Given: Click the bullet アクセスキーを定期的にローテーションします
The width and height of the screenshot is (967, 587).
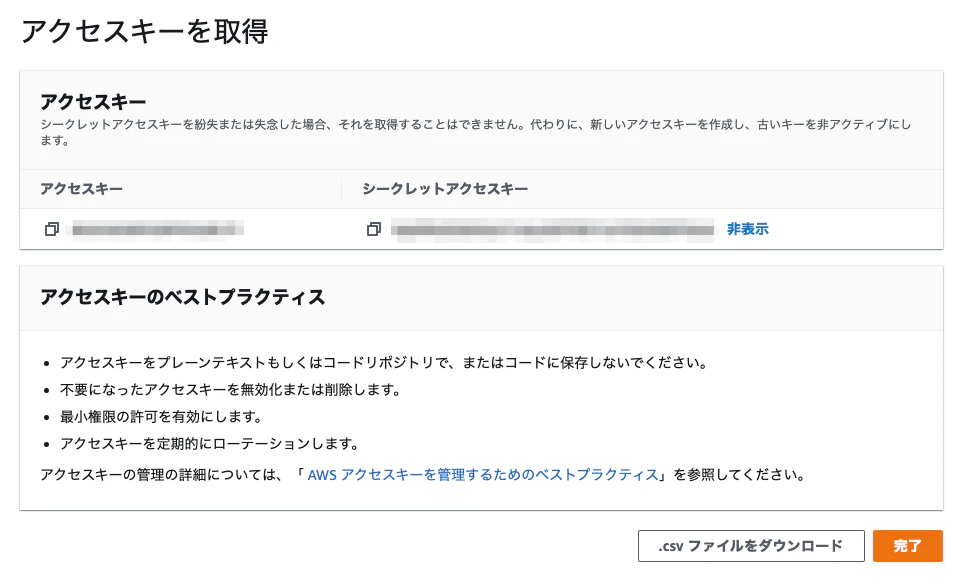Looking at the screenshot, I should (x=209, y=444).
